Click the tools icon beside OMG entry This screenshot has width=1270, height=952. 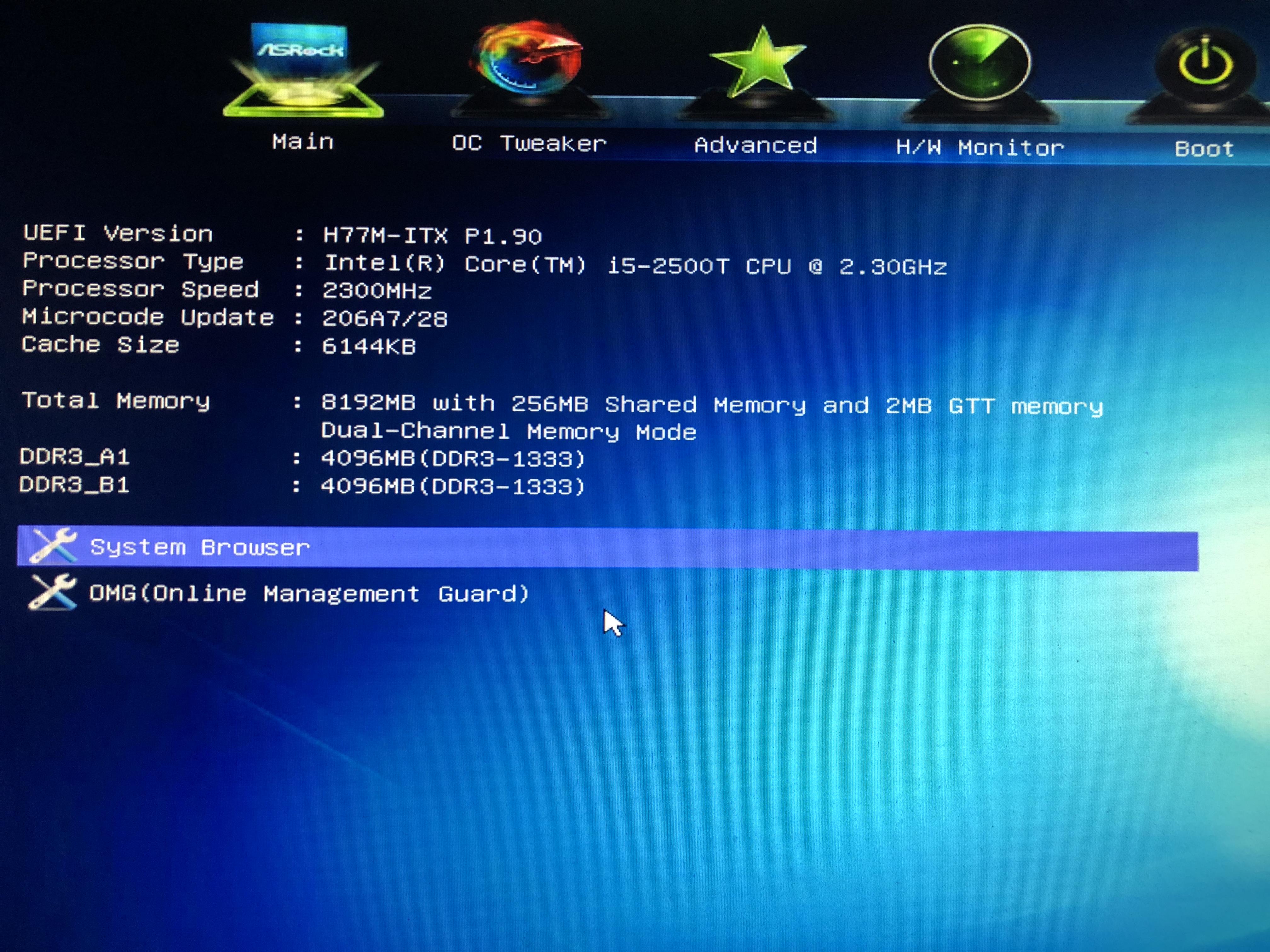(x=52, y=592)
